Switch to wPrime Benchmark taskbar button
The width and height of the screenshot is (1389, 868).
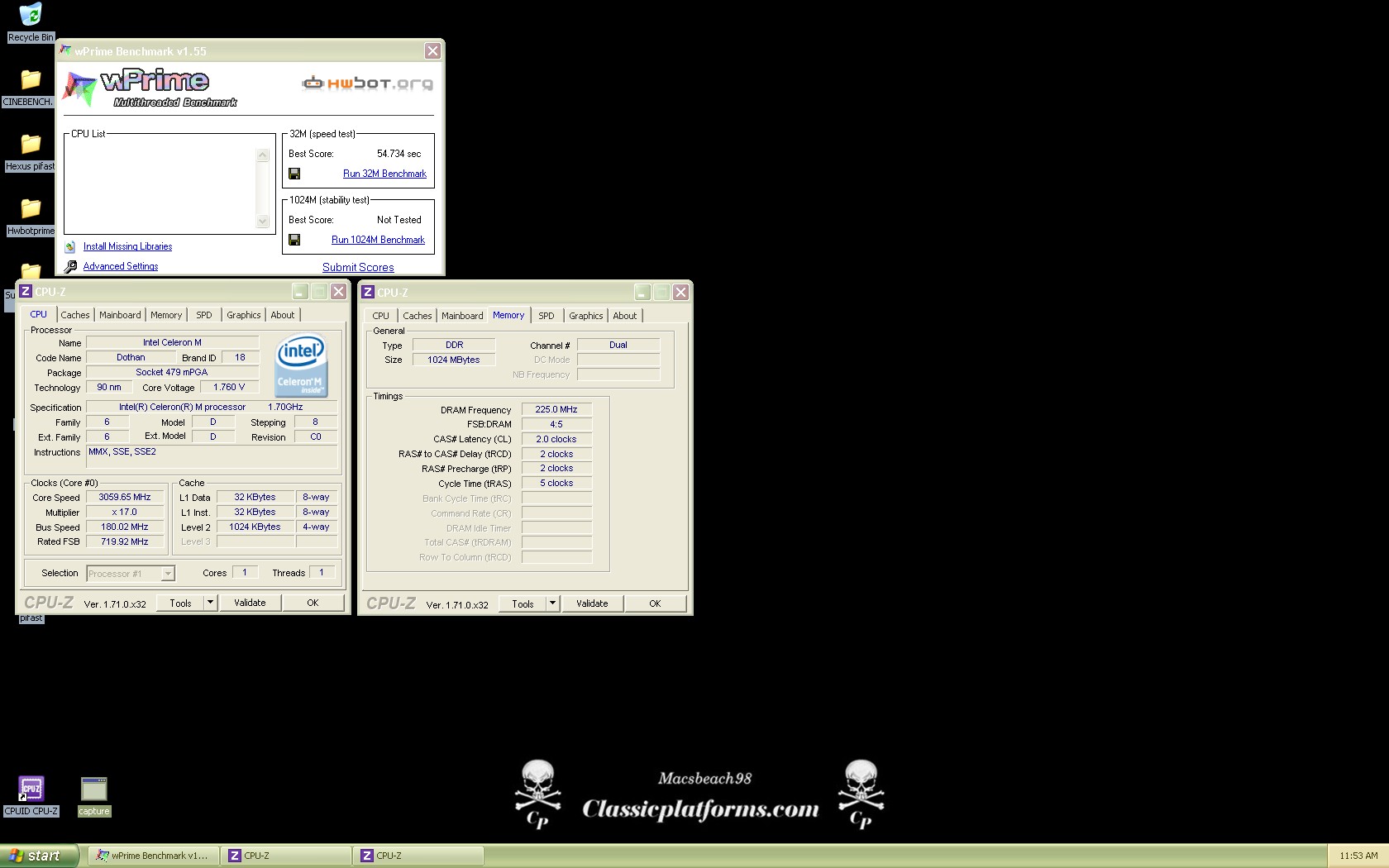point(154,856)
